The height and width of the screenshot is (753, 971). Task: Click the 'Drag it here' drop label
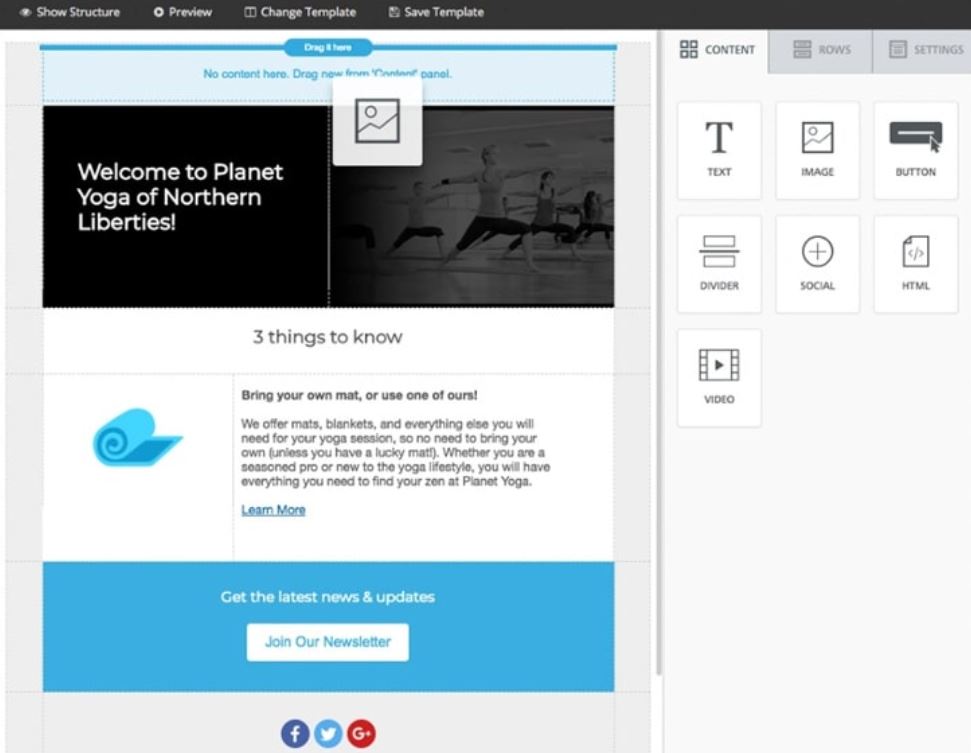tap(328, 47)
